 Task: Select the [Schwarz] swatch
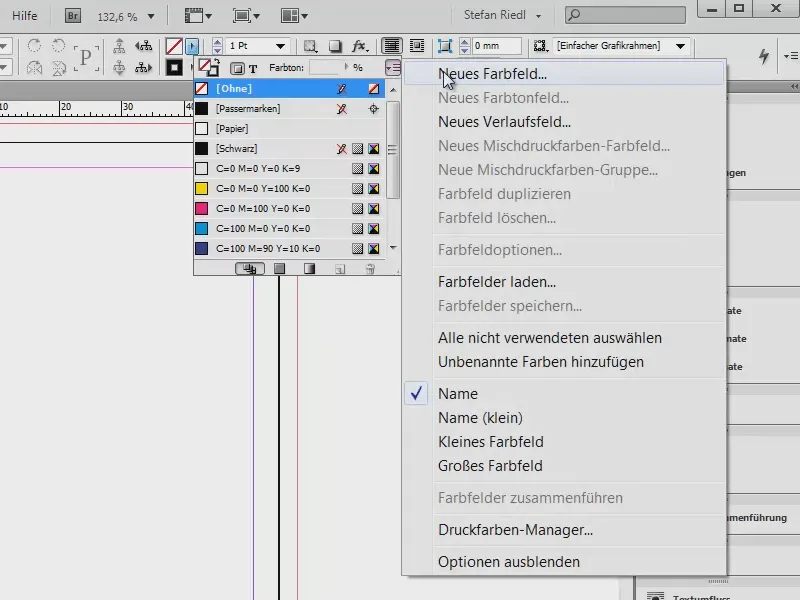click(x=290, y=148)
